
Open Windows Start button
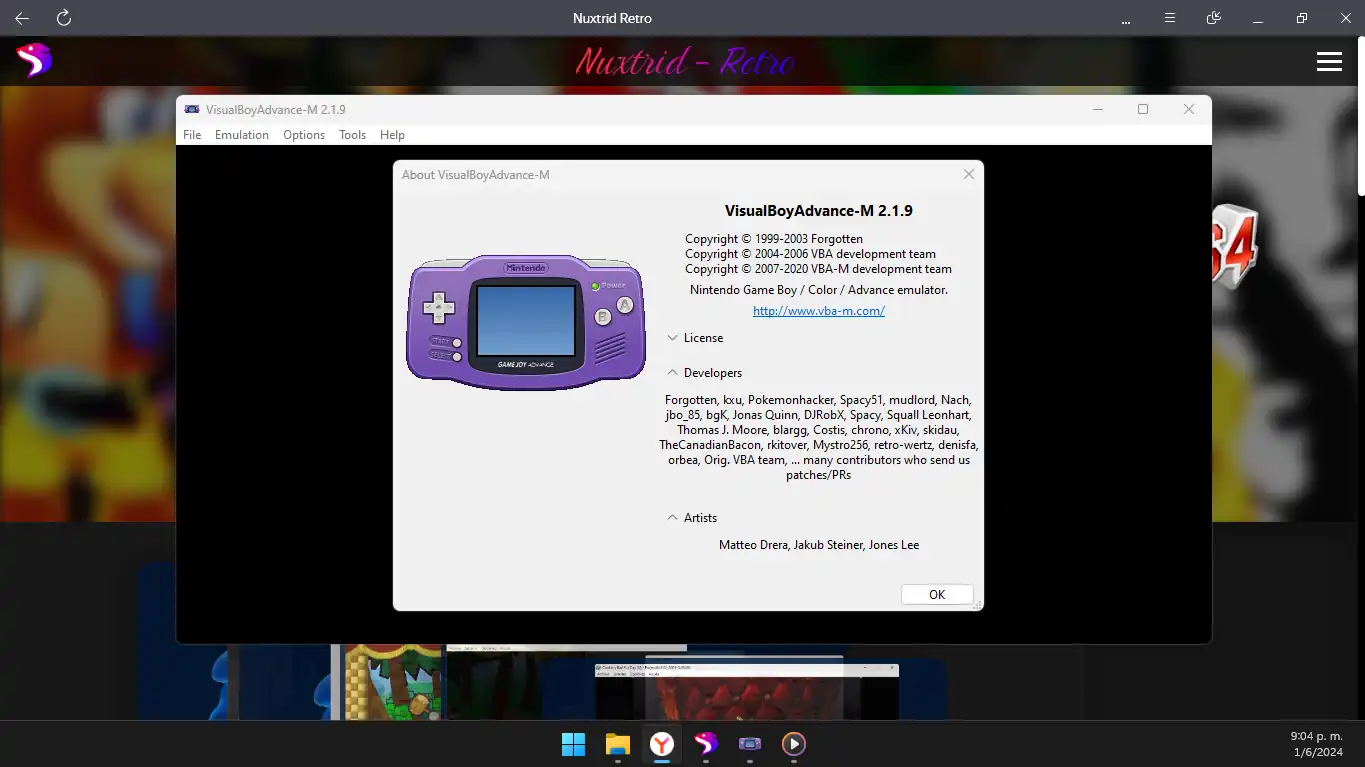click(573, 744)
